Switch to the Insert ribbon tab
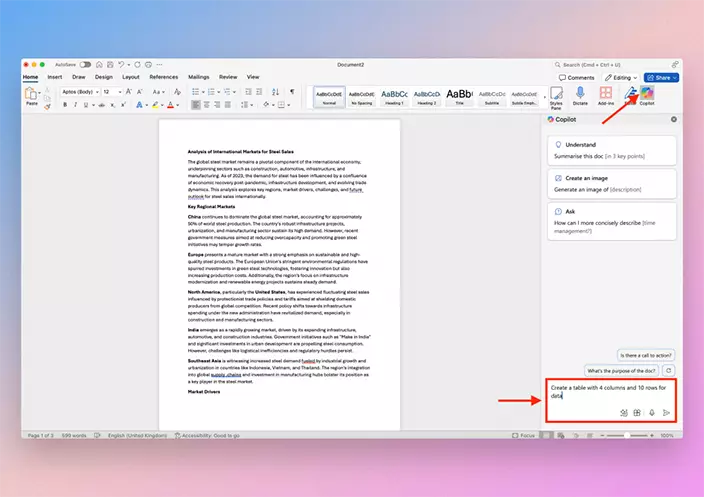 tap(54, 77)
